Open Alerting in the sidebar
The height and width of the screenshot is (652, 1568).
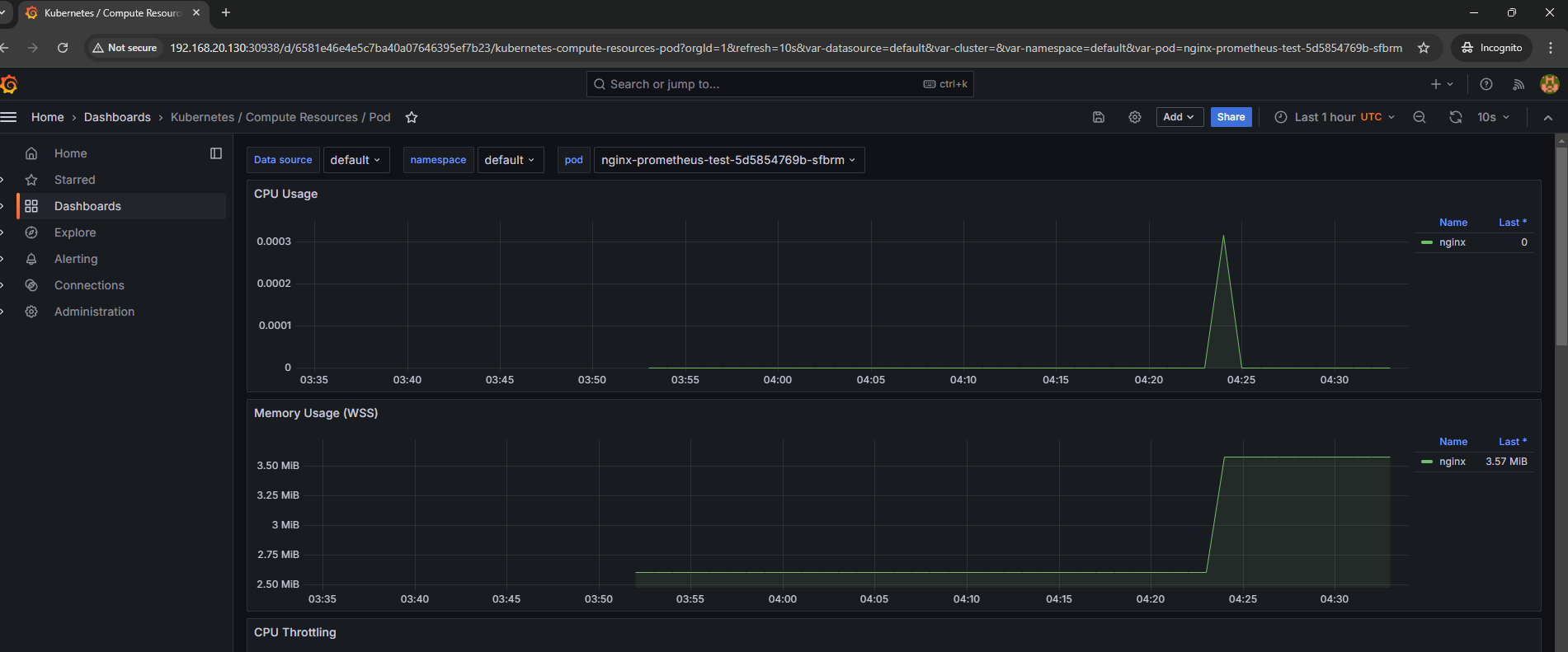(76, 259)
